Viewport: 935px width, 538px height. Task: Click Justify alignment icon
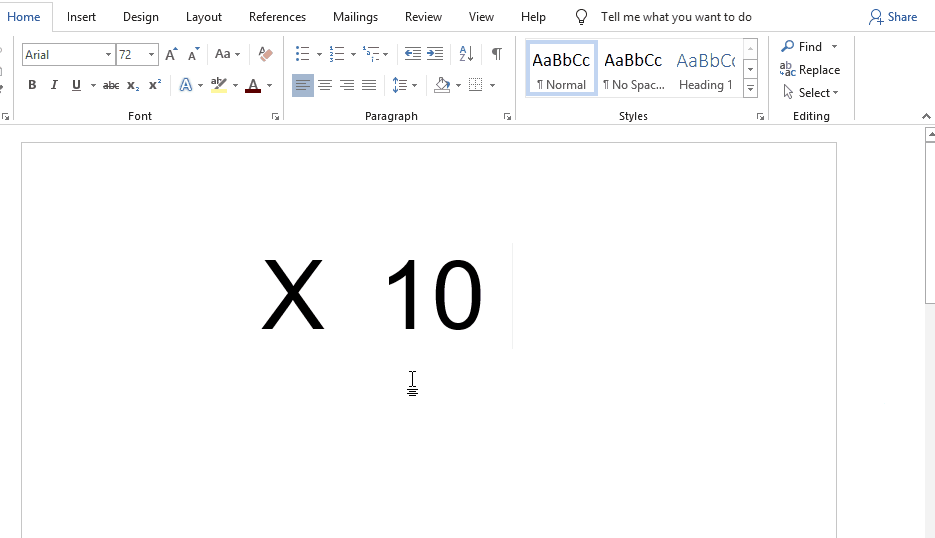[x=369, y=85]
